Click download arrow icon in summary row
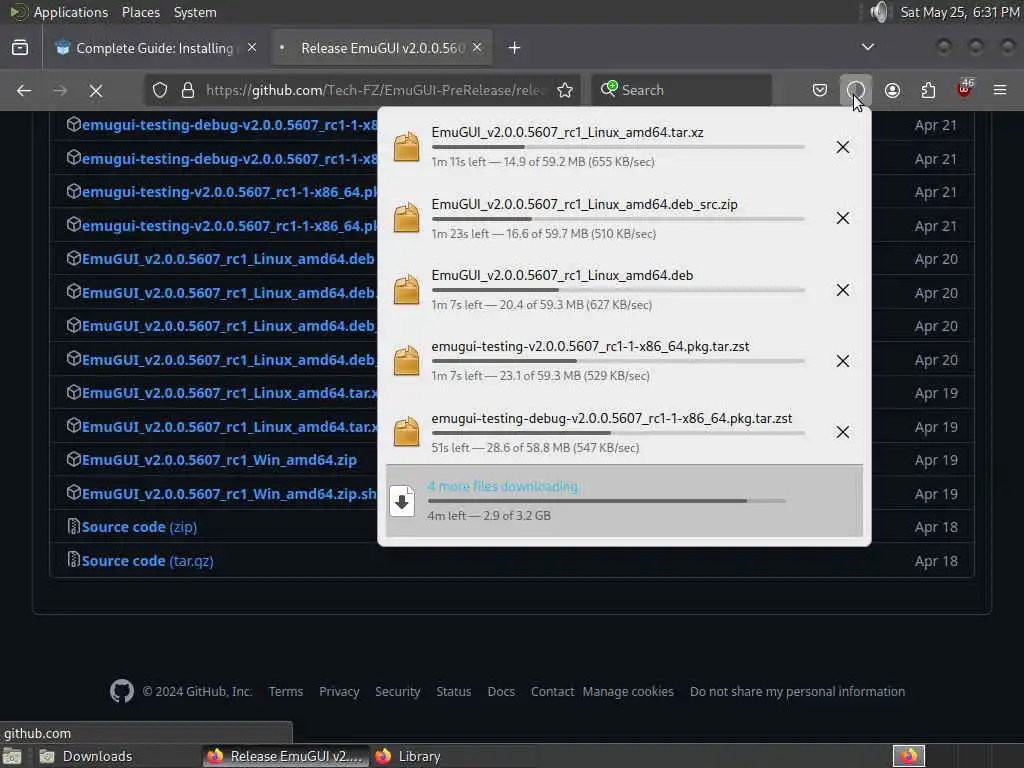Screen dimensions: 1024x768 click(x=402, y=501)
